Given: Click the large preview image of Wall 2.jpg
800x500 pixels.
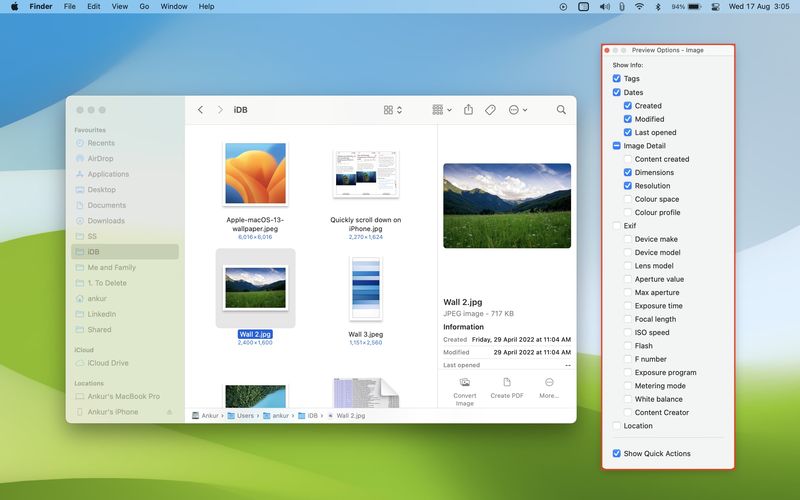Looking at the screenshot, I should pos(507,206).
